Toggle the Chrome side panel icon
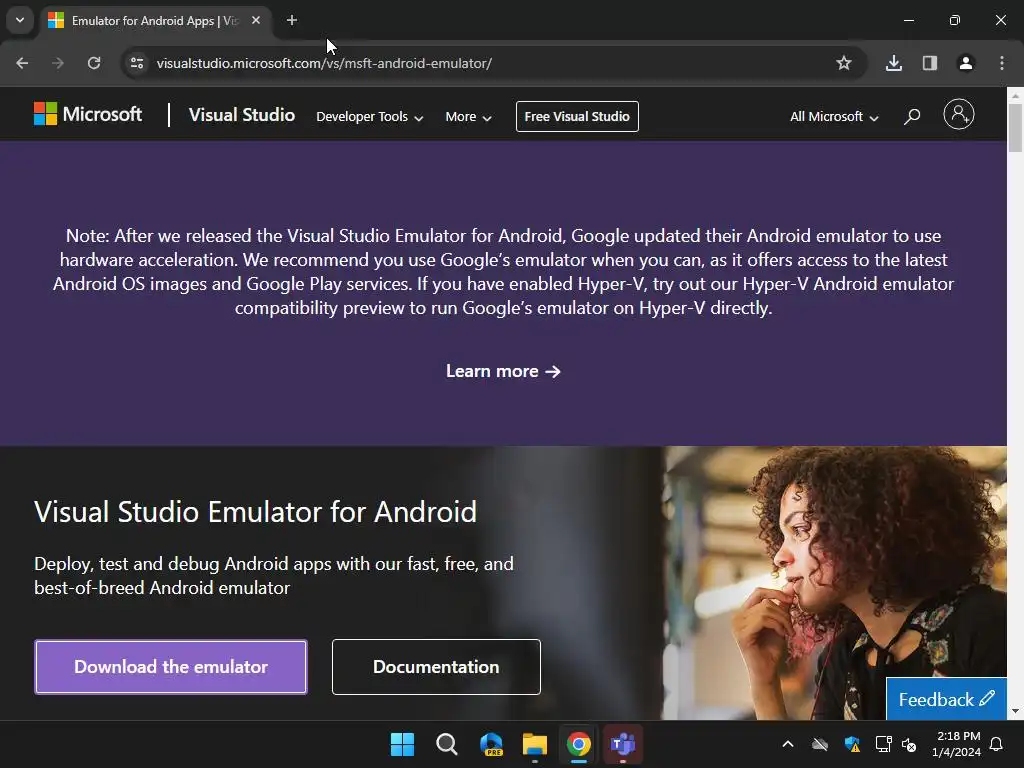 [930, 63]
